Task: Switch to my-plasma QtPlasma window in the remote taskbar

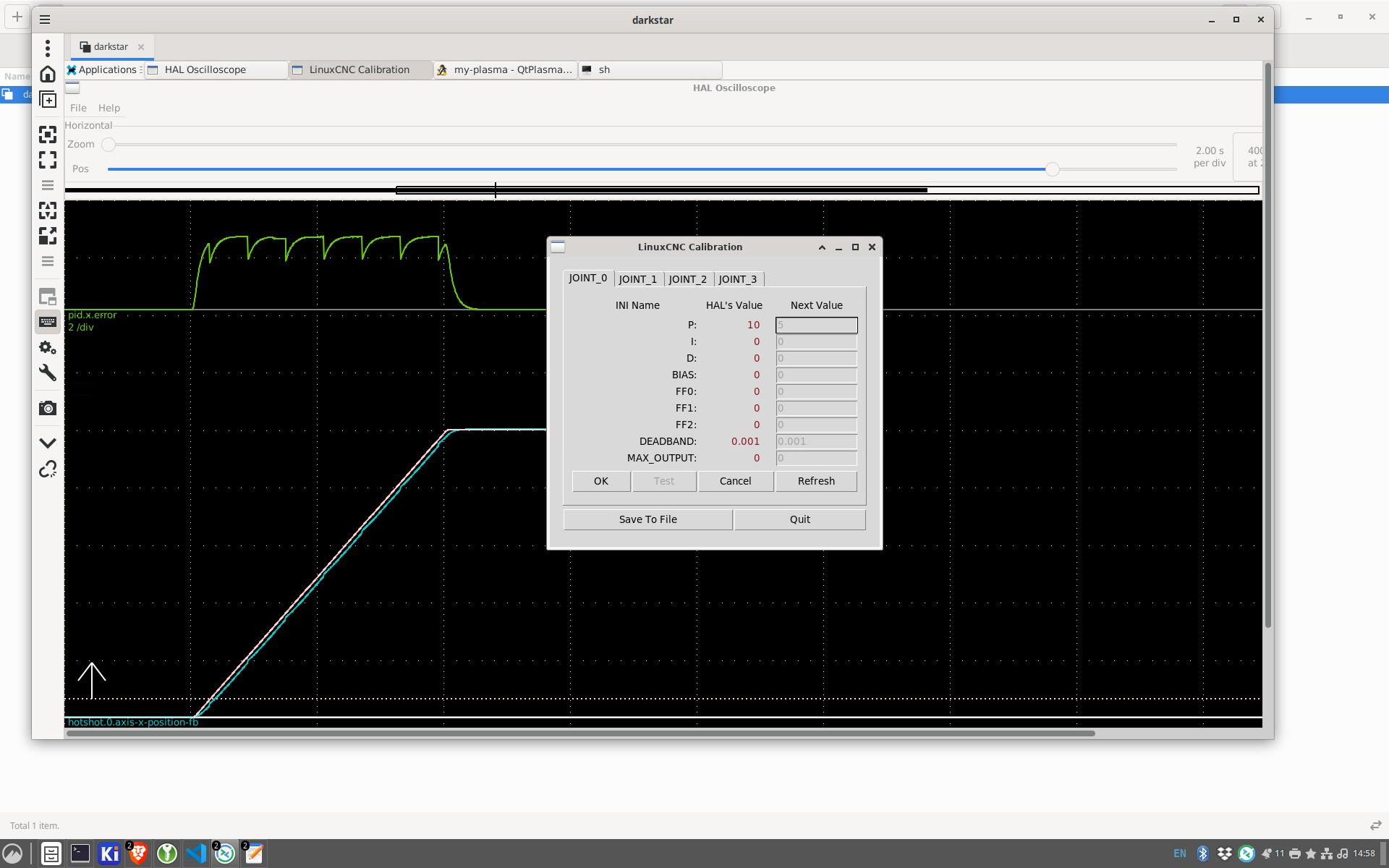Action: 505,69
